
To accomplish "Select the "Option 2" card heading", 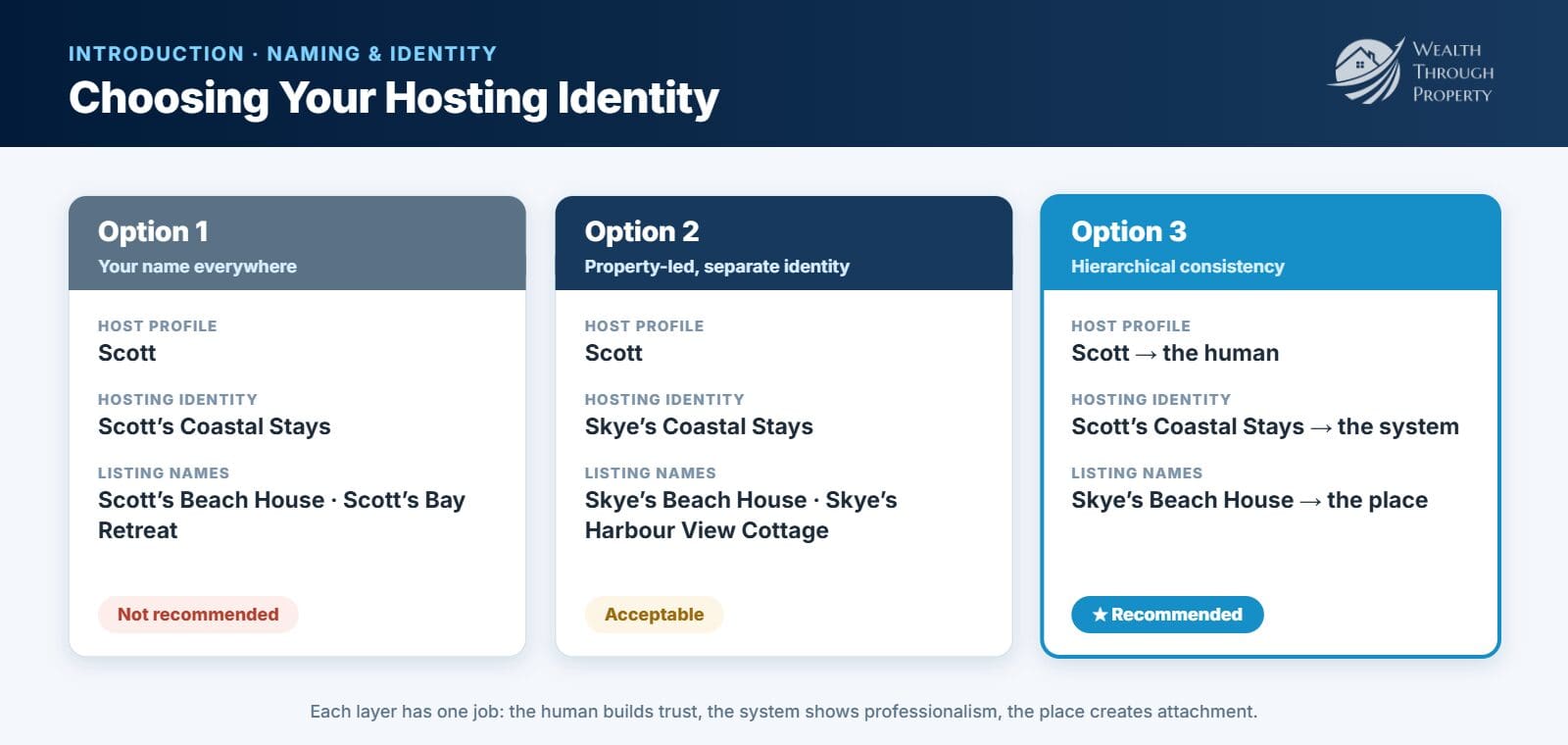I will [x=642, y=231].
